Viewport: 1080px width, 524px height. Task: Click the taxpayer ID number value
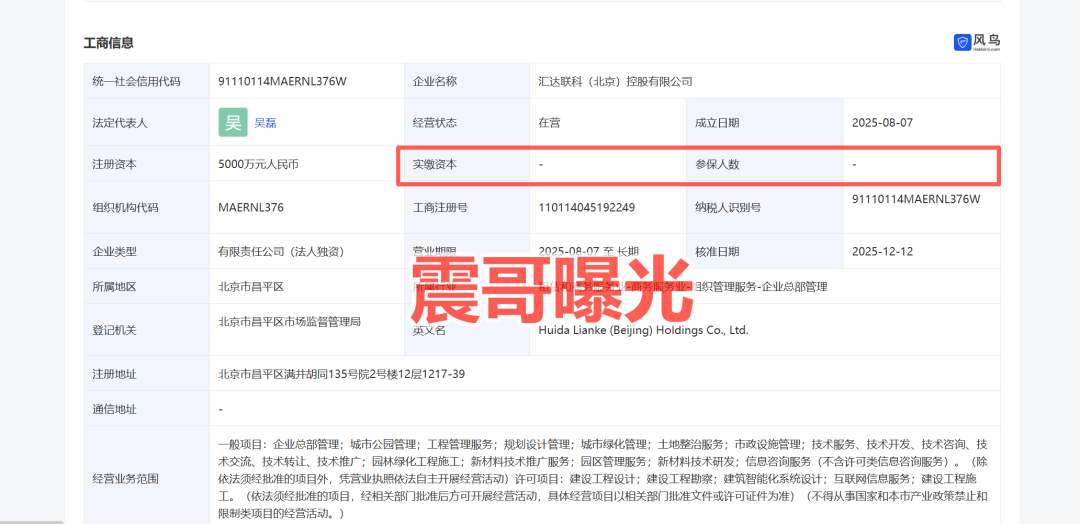tap(916, 199)
